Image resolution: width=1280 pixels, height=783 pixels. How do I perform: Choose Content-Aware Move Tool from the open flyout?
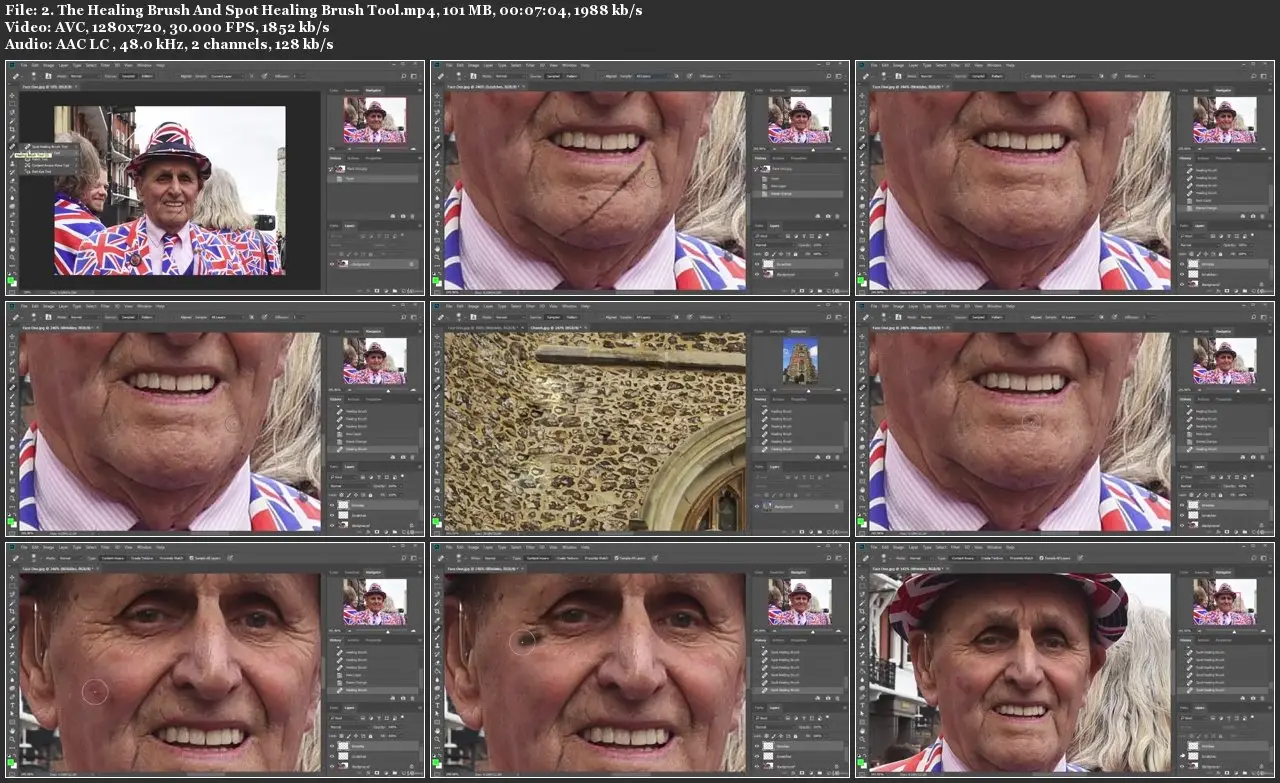tap(51, 165)
